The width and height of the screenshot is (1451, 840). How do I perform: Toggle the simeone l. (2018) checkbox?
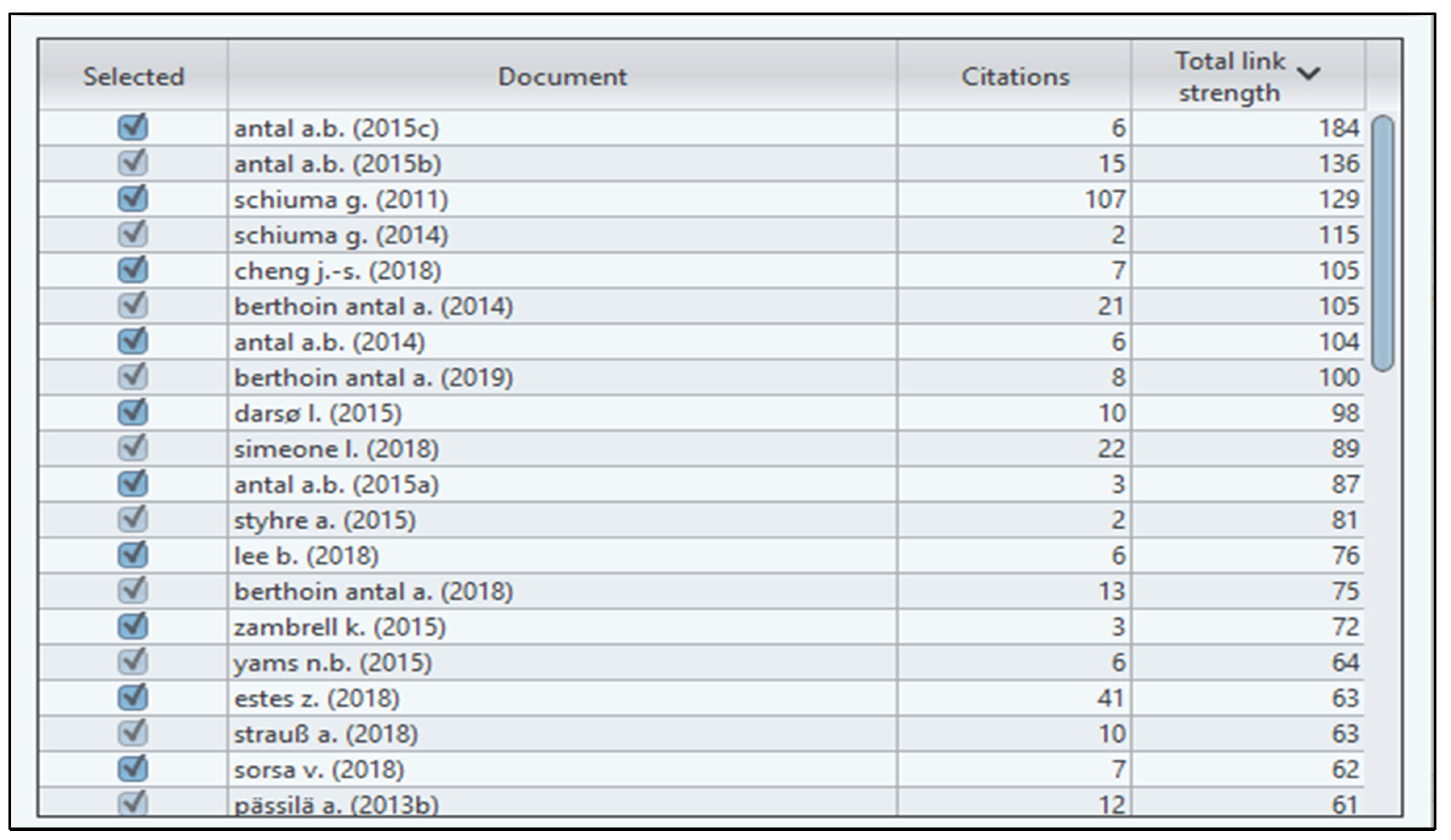[x=132, y=448]
